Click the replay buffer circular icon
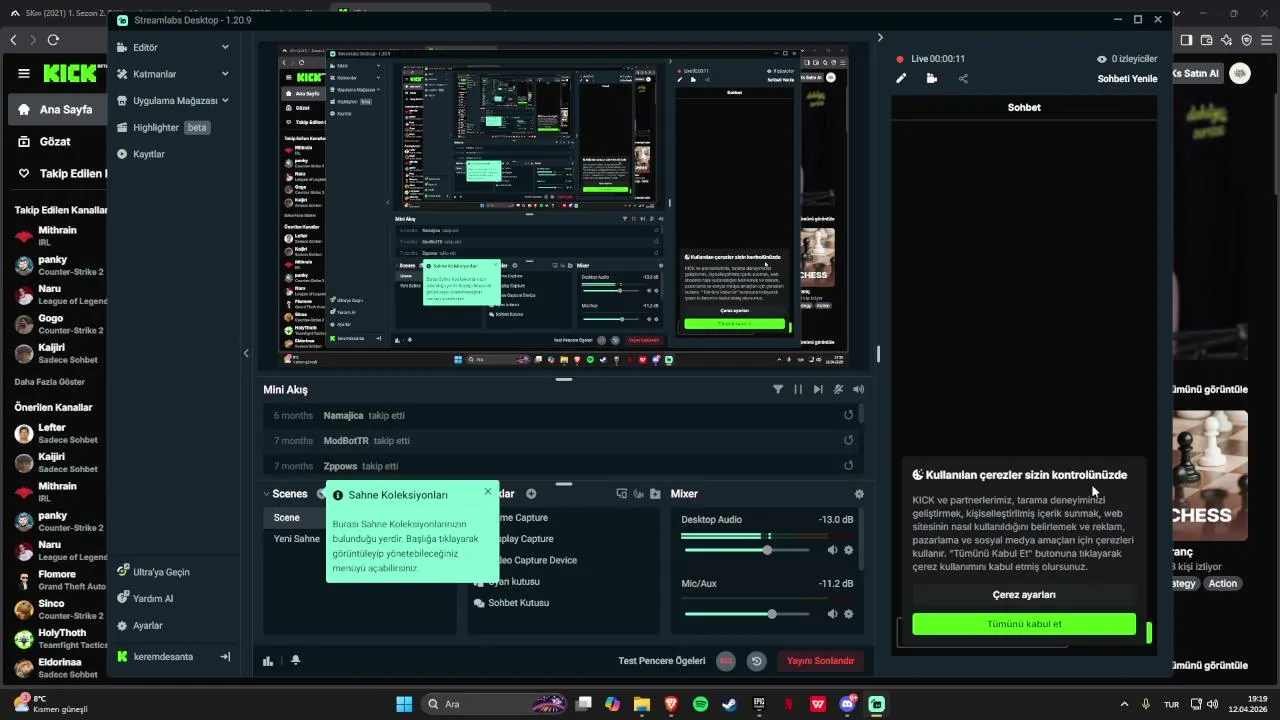Screen dimensions: 1280x720 pos(757,661)
